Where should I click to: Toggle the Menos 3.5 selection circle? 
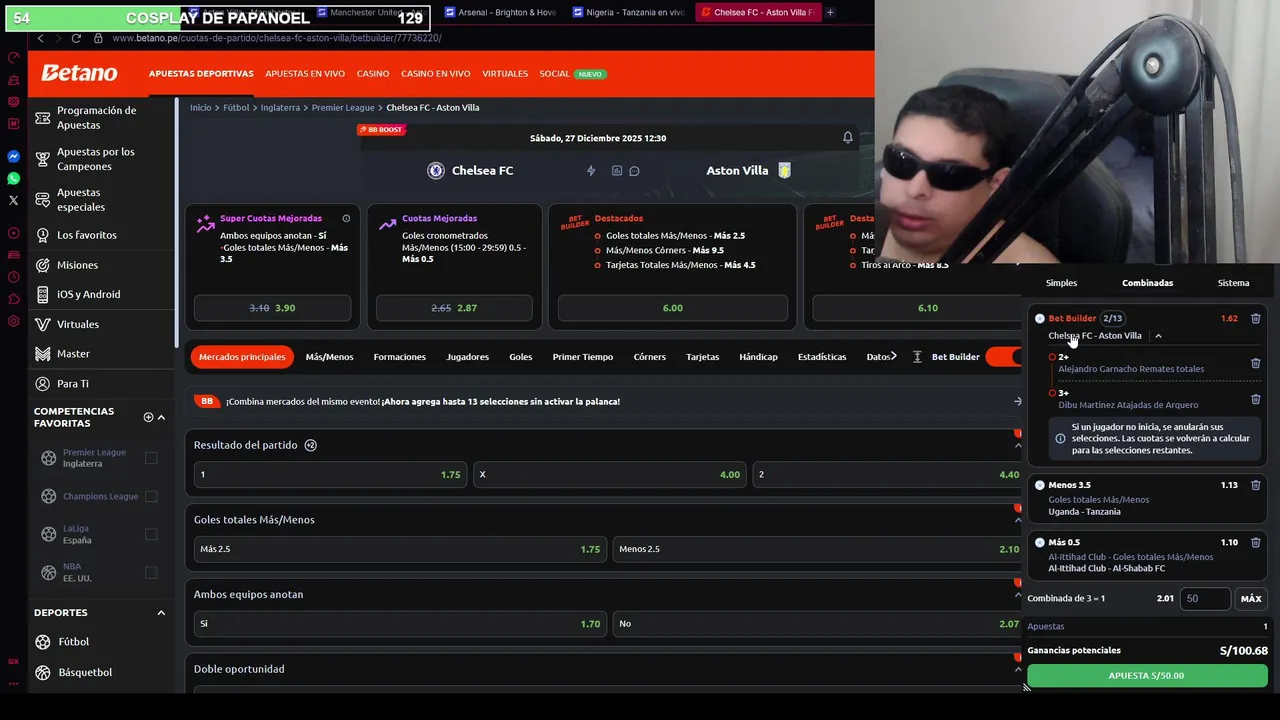(1040, 485)
